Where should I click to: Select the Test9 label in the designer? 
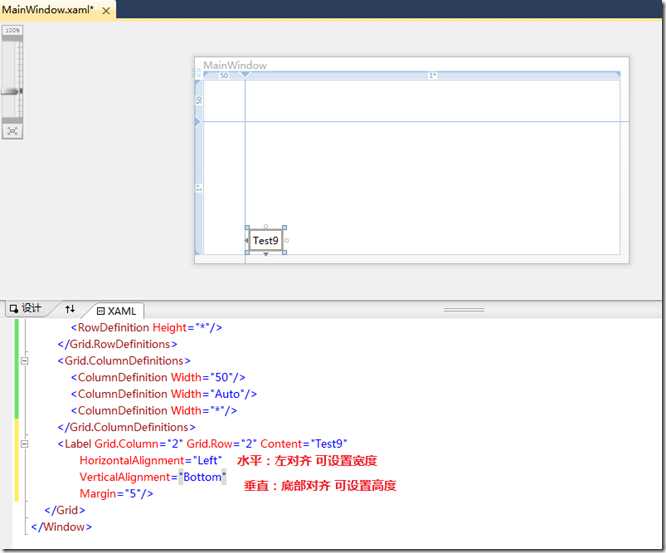coord(266,240)
